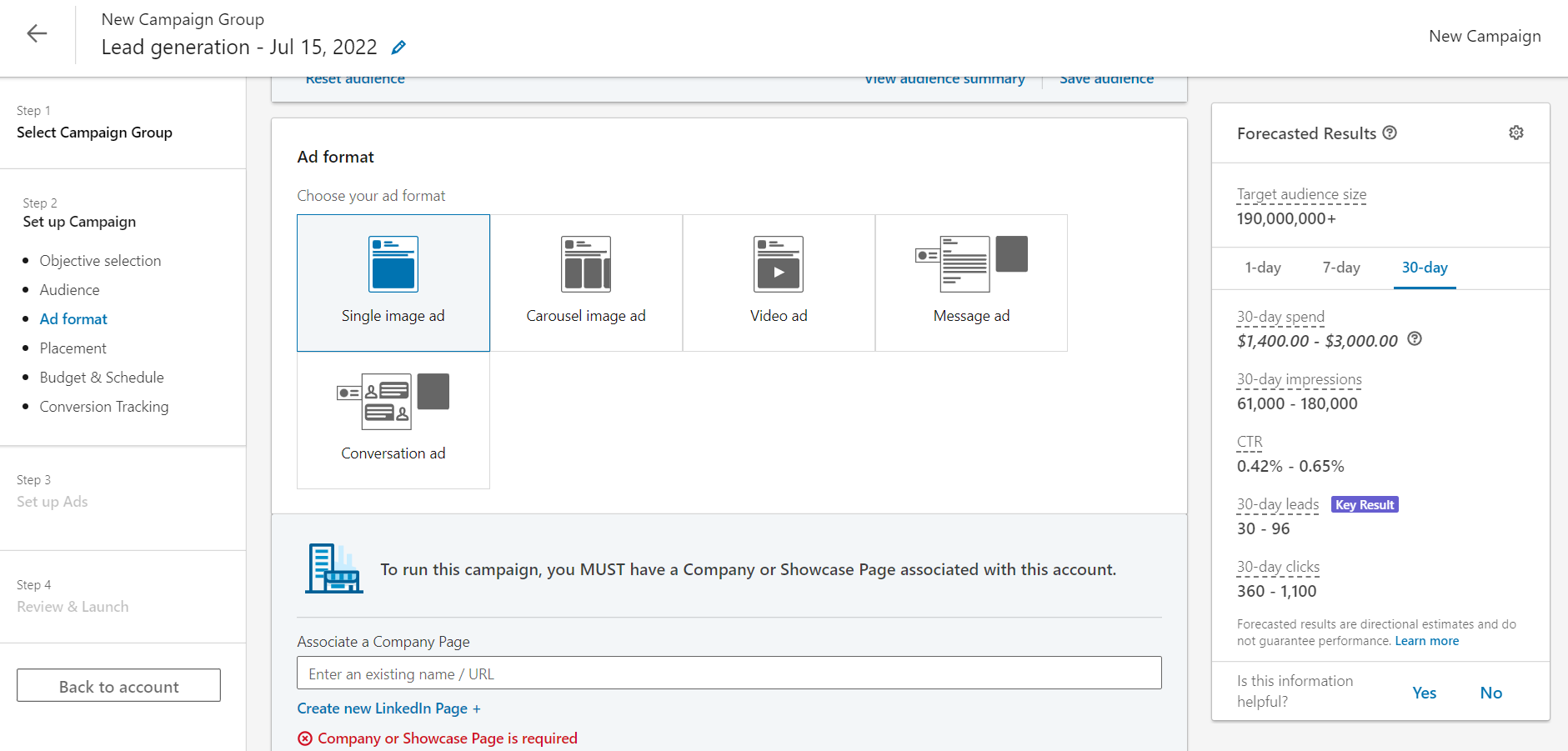Viewport: 1568px width, 751px height.
Task: Select the Video ad format
Action: (x=779, y=283)
